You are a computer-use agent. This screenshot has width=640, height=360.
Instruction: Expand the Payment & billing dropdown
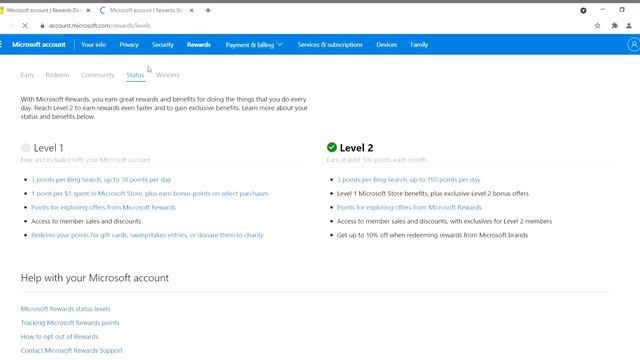[x=254, y=44]
